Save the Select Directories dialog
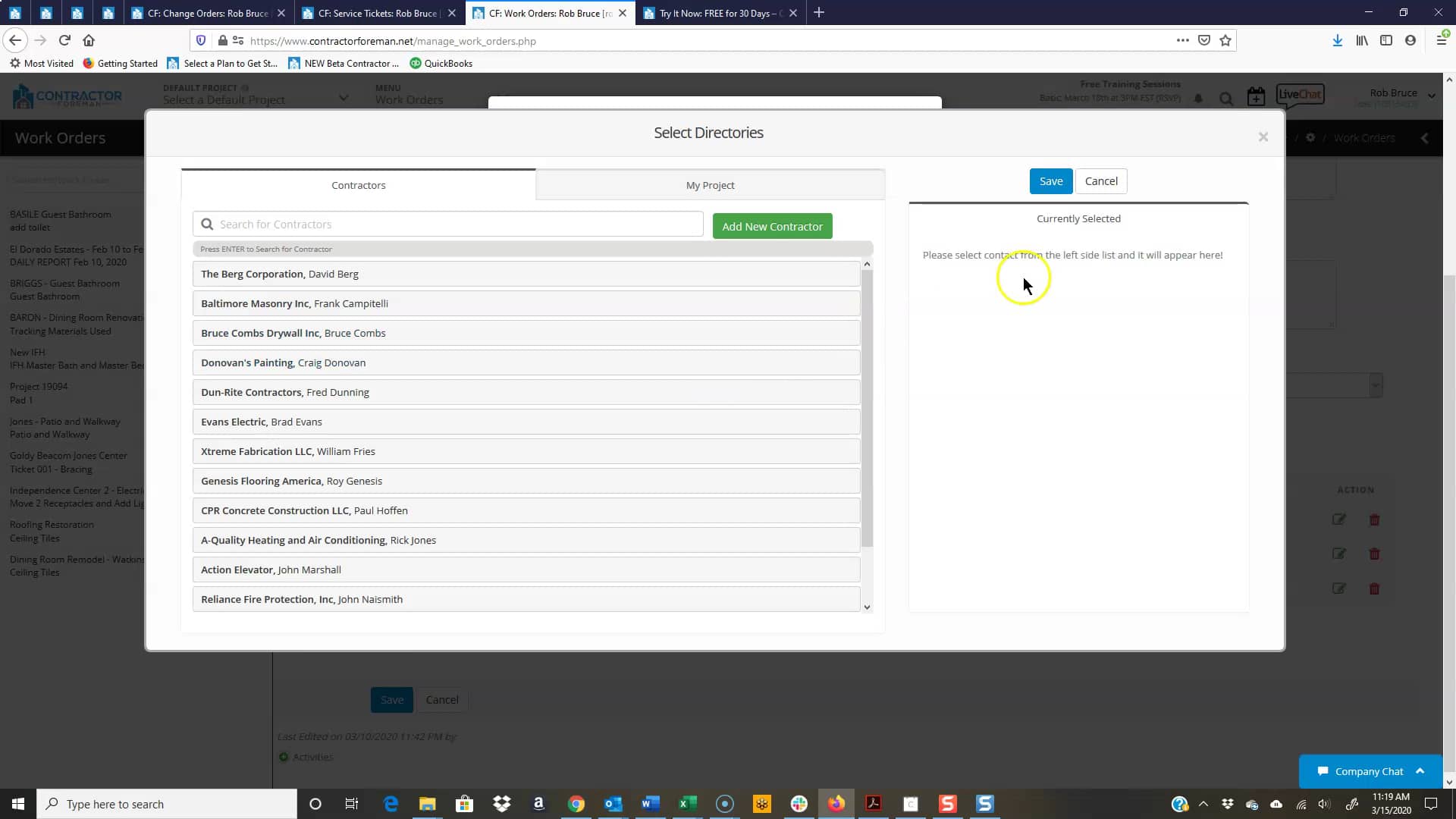The height and width of the screenshot is (819, 1456). 1051,180
